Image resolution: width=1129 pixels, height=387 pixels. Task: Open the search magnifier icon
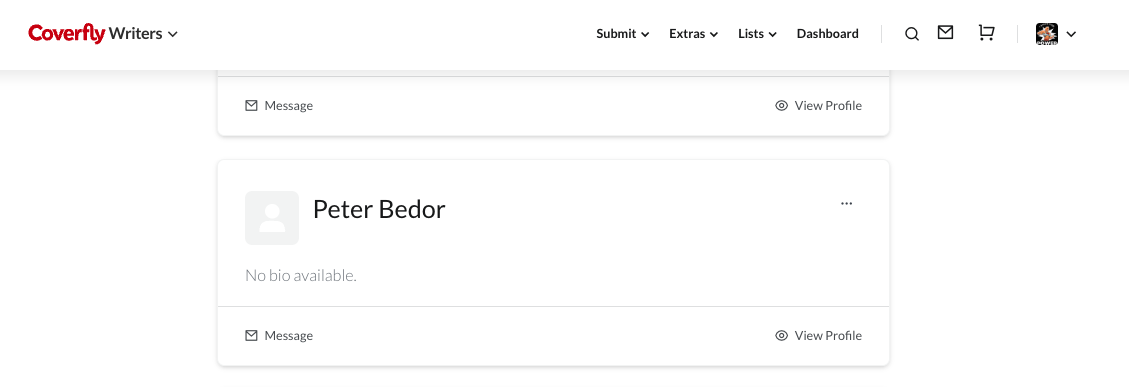pyautogui.click(x=912, y=34)
